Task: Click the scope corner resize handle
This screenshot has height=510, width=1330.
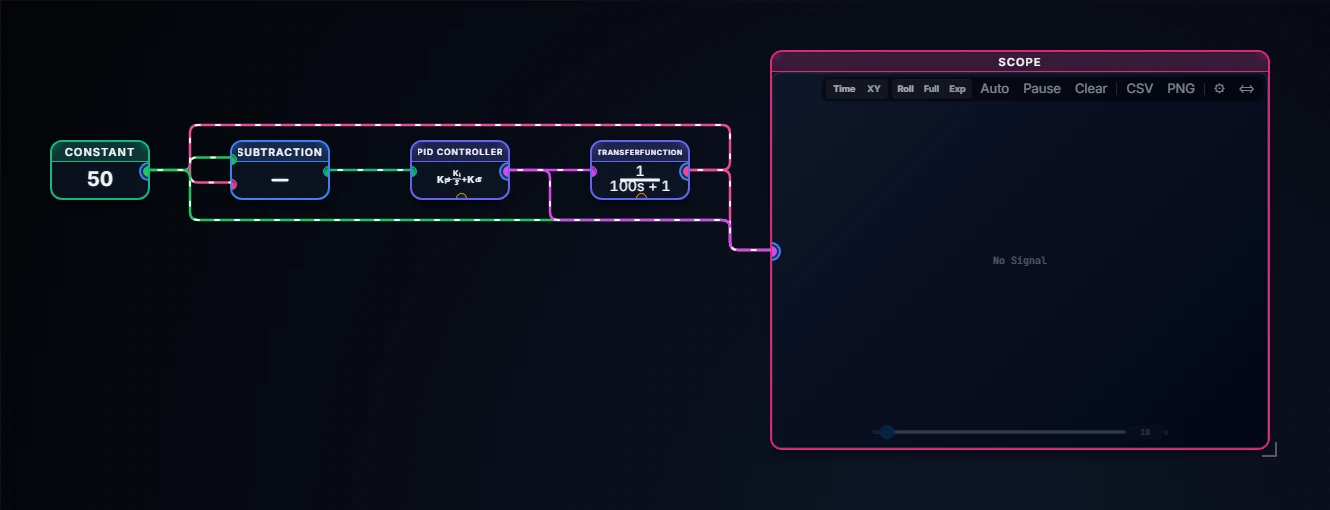Action: point(1269,450)
